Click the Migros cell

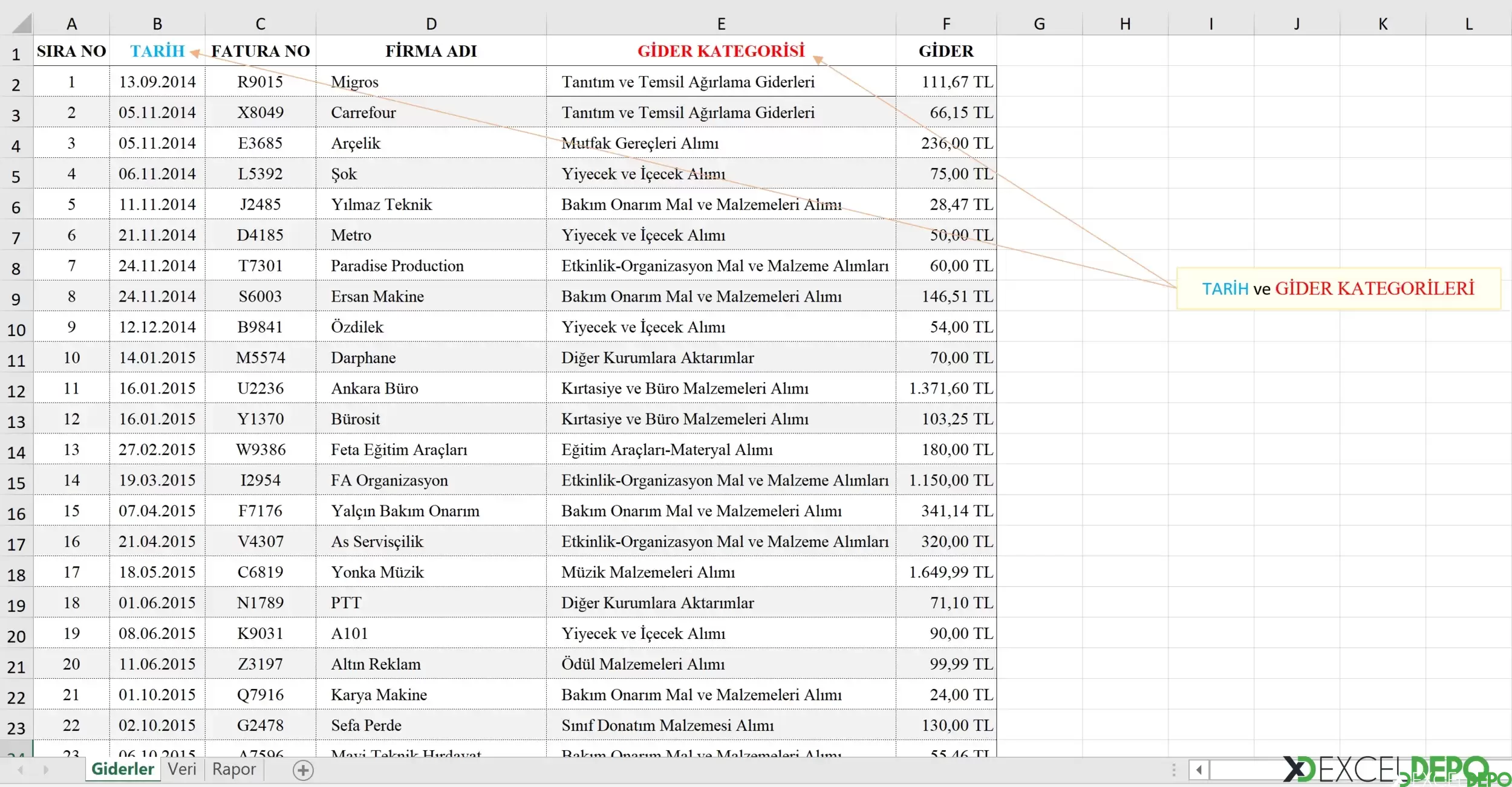pos(431,82)
